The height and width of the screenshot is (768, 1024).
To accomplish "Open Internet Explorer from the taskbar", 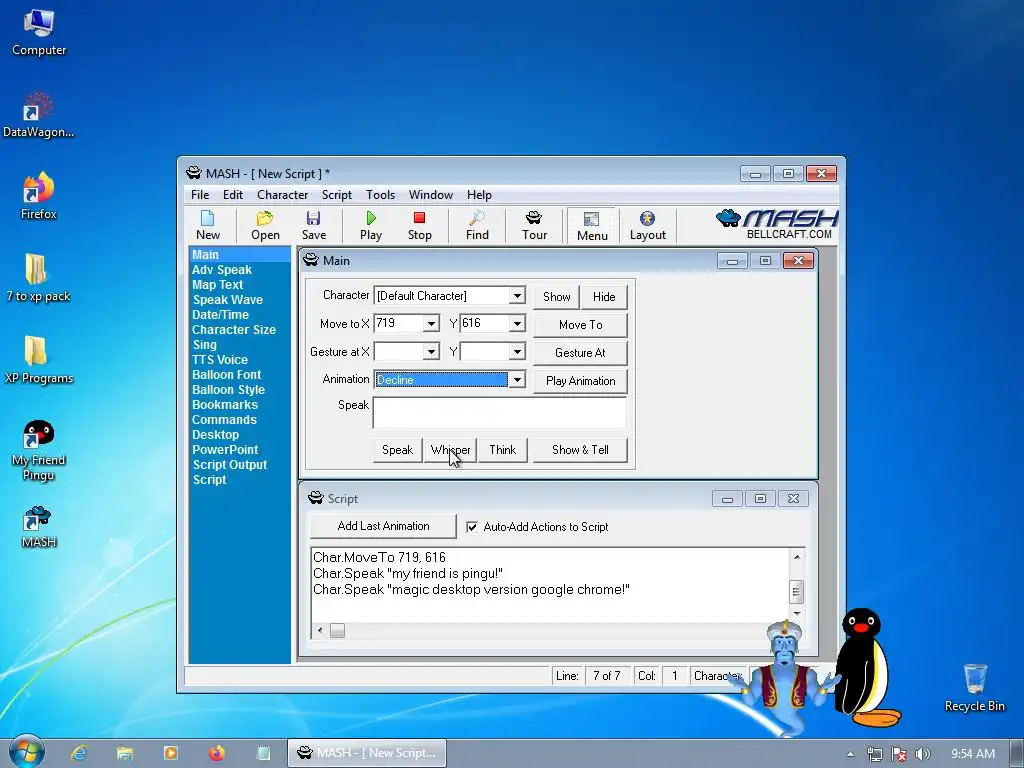I will [x=79, y=753].
